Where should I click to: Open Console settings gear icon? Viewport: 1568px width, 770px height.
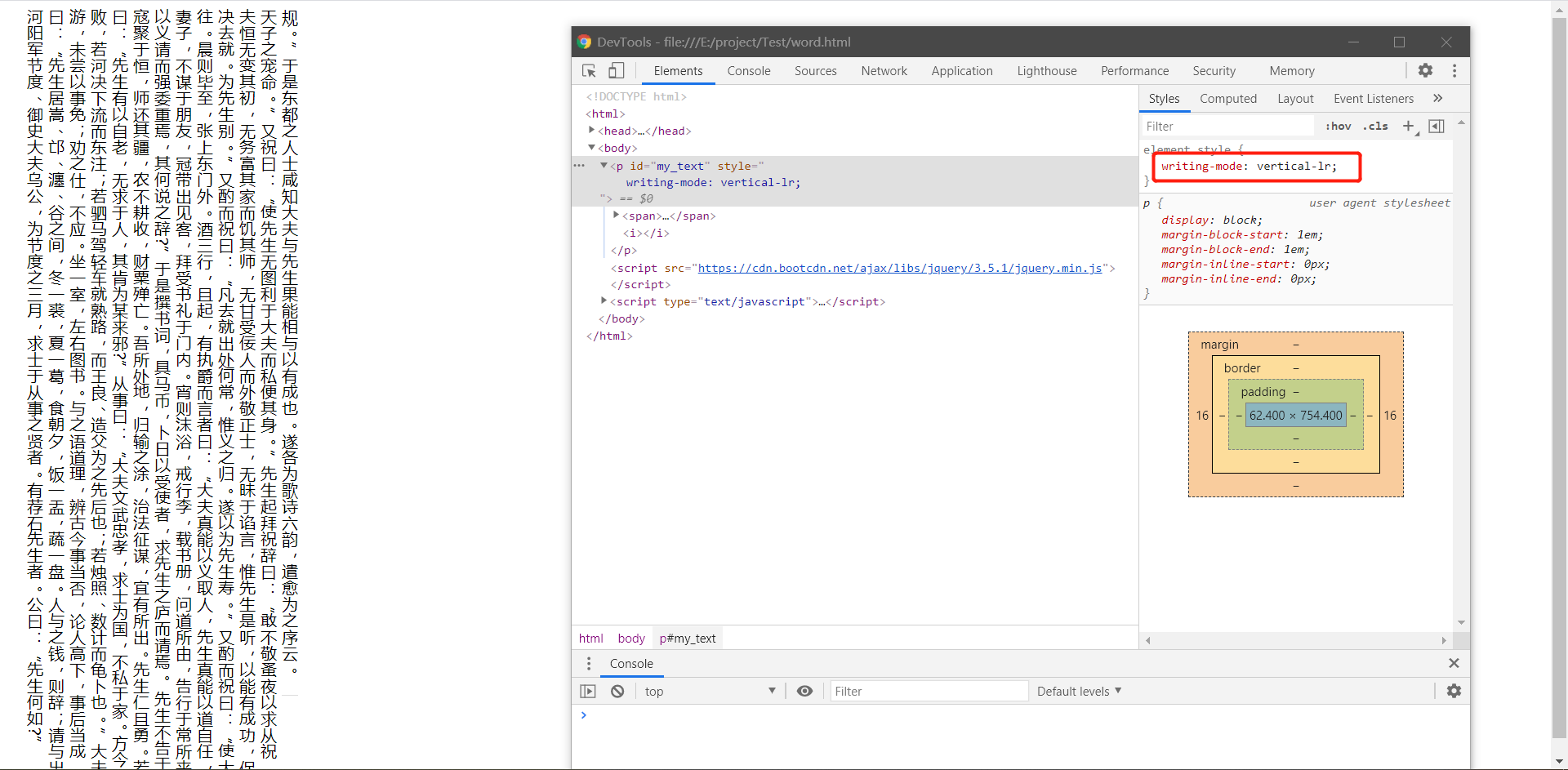coord(1454,691)
